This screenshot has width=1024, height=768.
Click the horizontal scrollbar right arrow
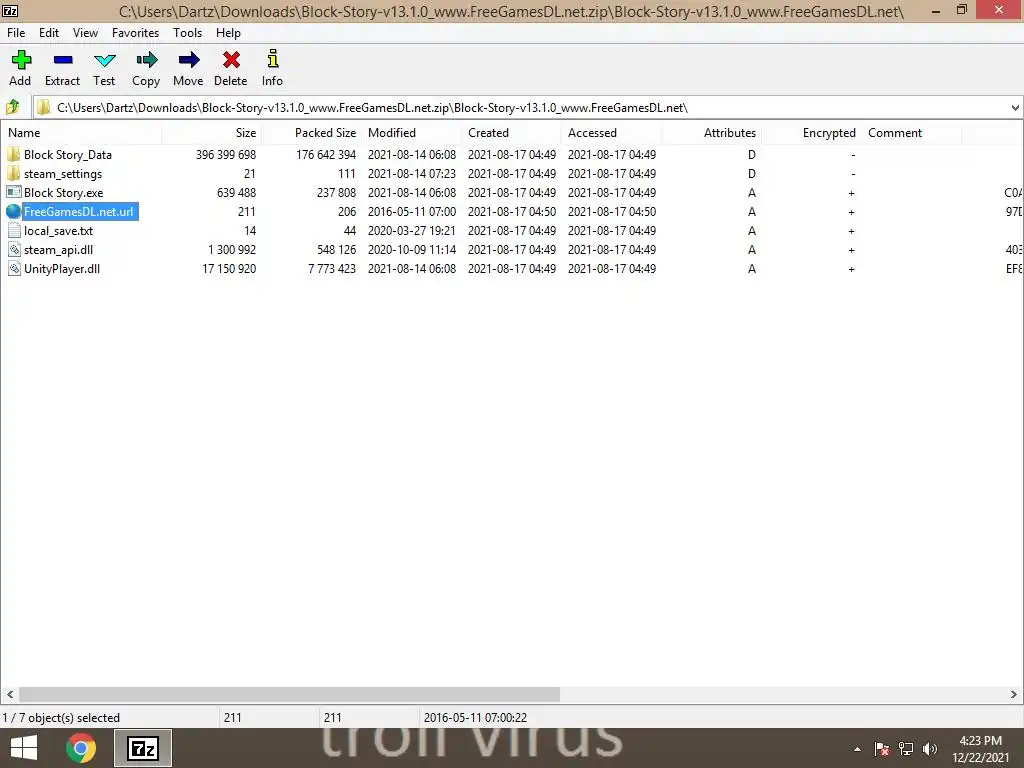click(1014, 694)
